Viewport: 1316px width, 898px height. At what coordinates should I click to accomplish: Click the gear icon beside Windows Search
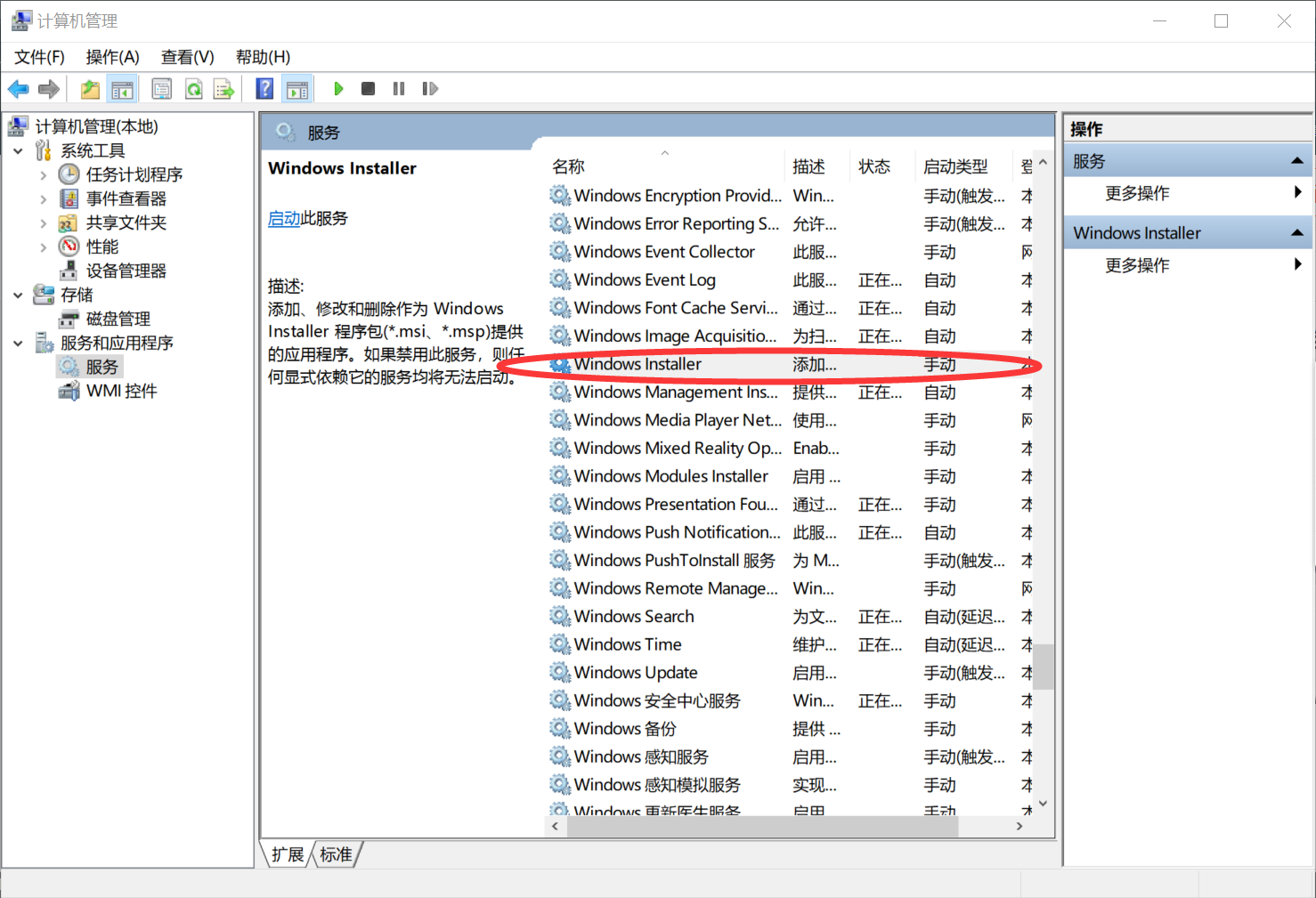[x=560, y=616]
